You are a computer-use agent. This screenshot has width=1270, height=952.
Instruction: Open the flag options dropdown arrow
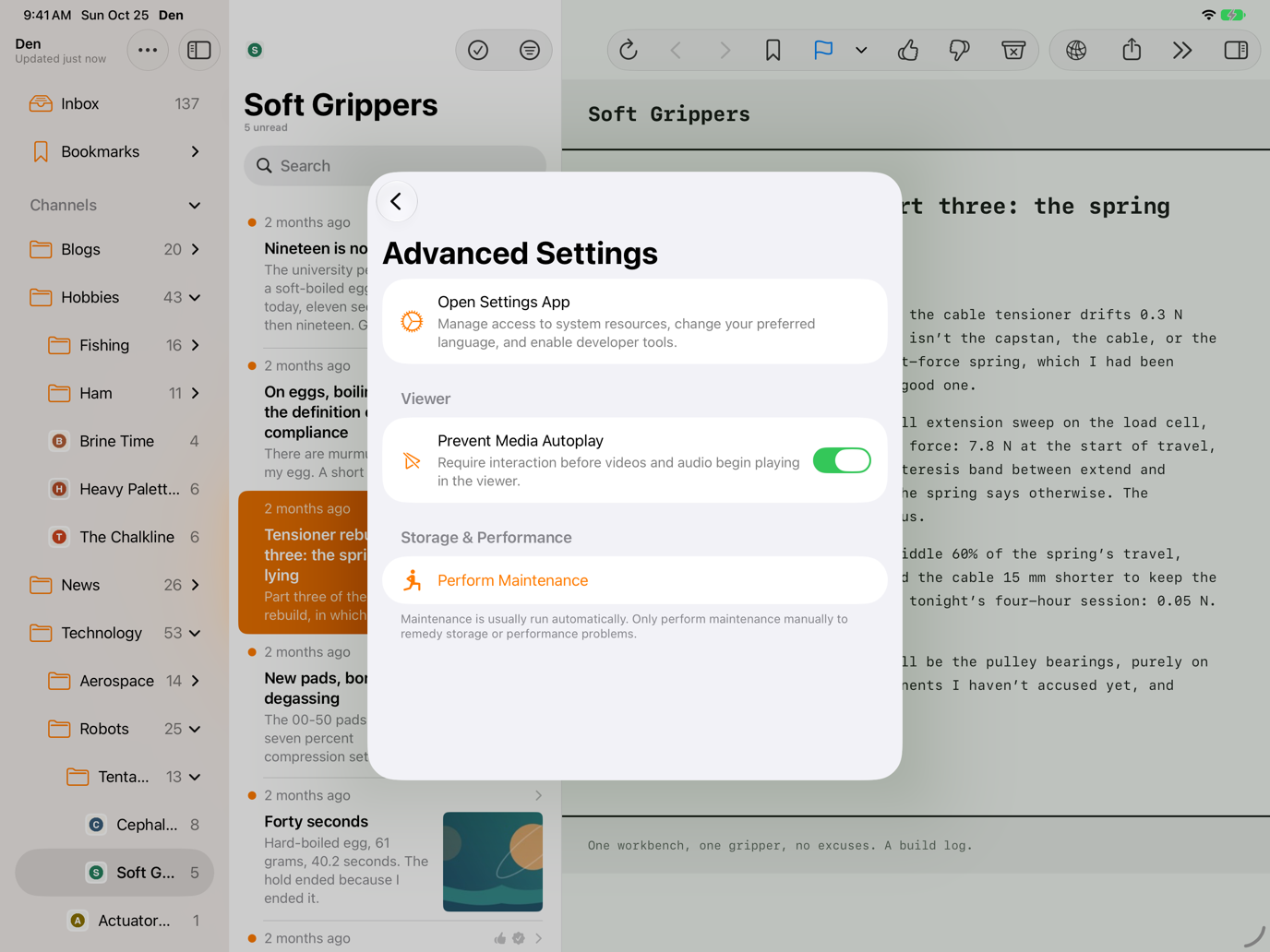pyautogui.click(x=861, y=50)
